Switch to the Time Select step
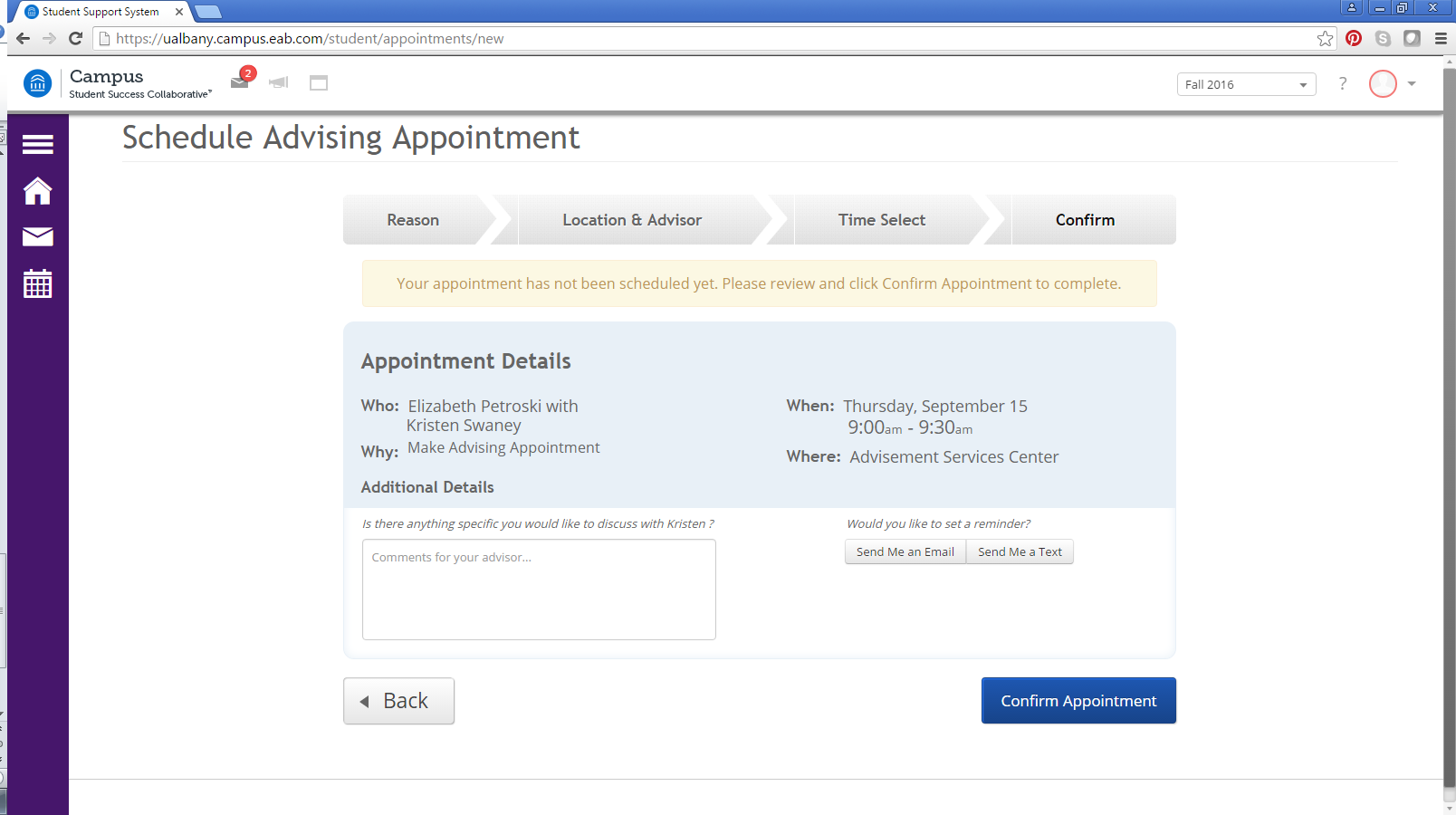1456x815 pixels. point(881,219)
